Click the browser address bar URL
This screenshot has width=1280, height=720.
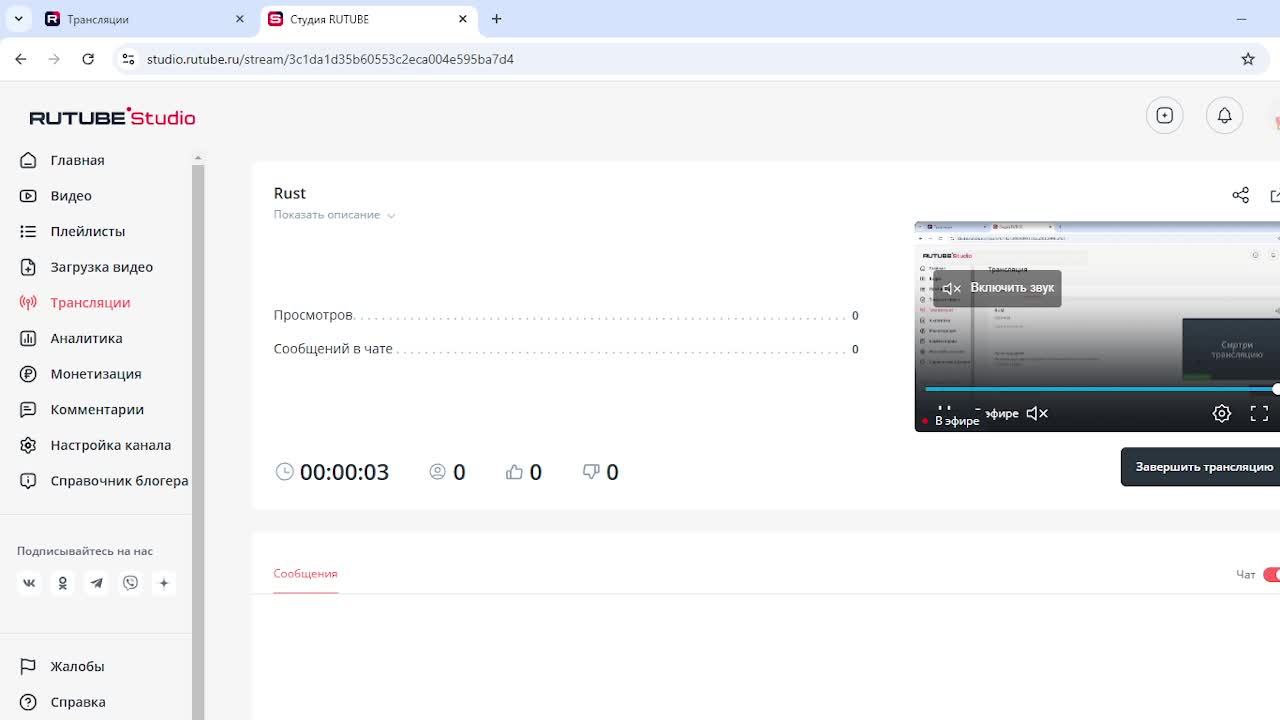tap(330, 59)
